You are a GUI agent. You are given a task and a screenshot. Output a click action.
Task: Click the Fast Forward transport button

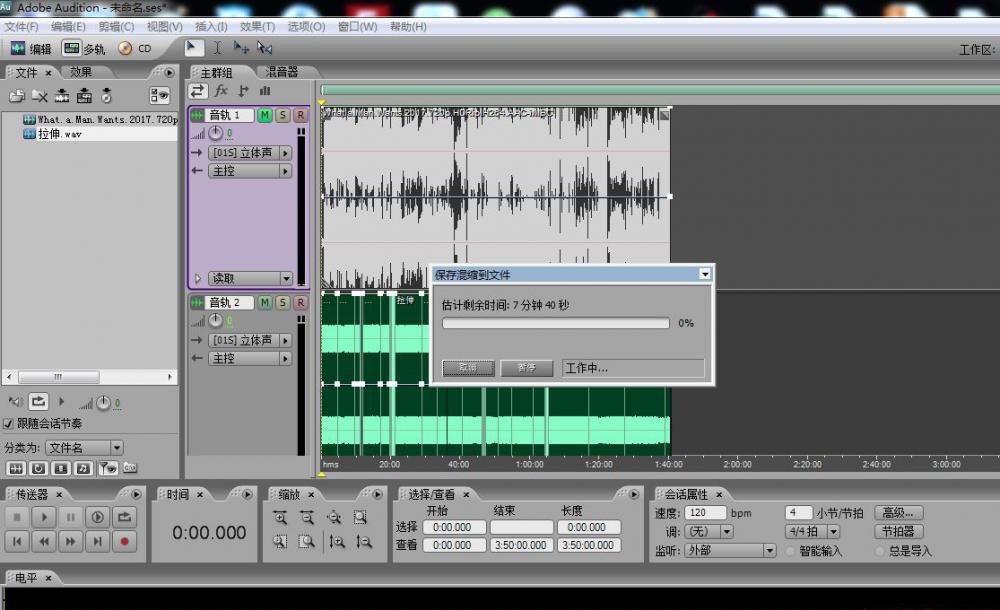[70, 542]
